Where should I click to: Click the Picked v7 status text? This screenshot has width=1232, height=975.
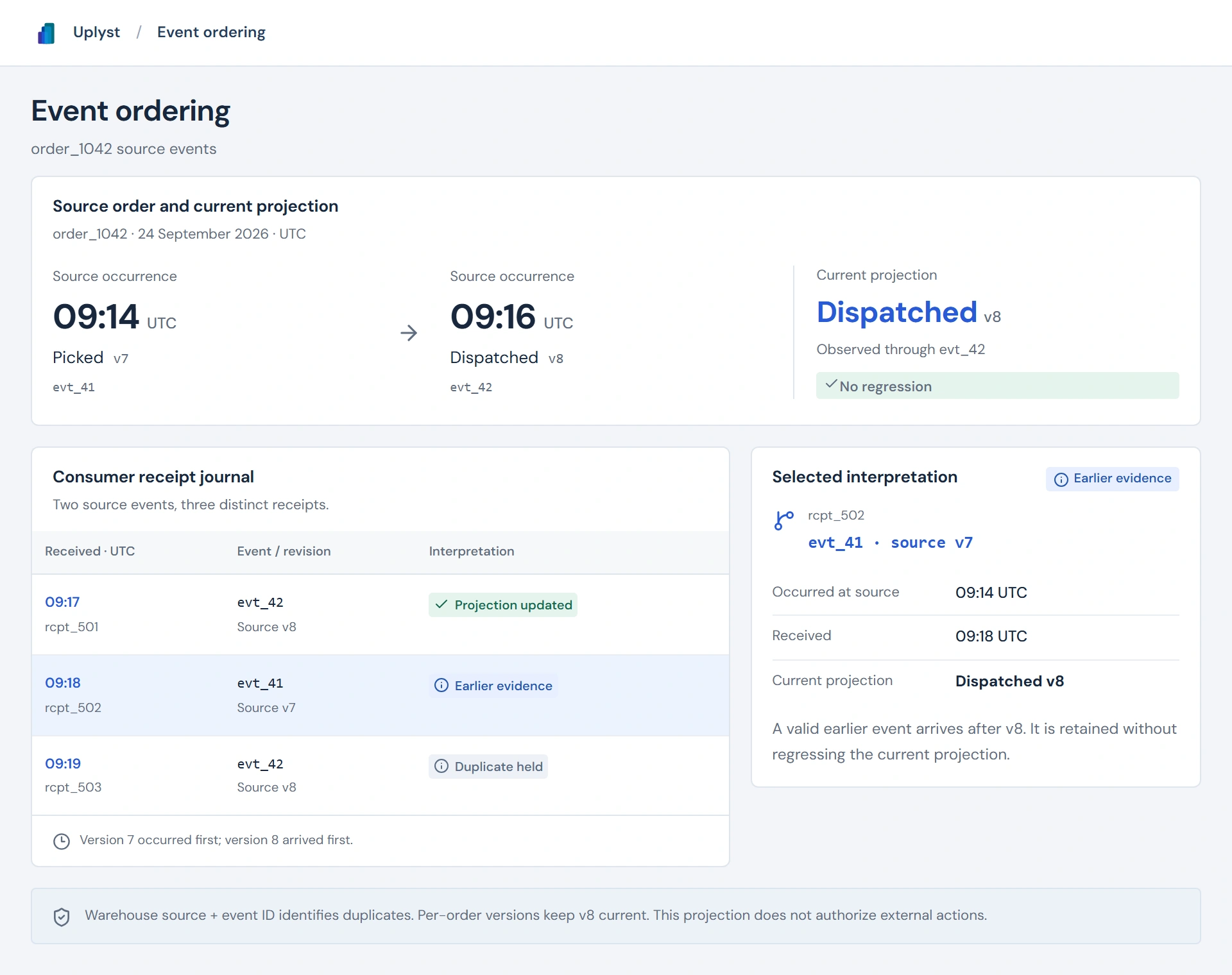click(90, 357)
